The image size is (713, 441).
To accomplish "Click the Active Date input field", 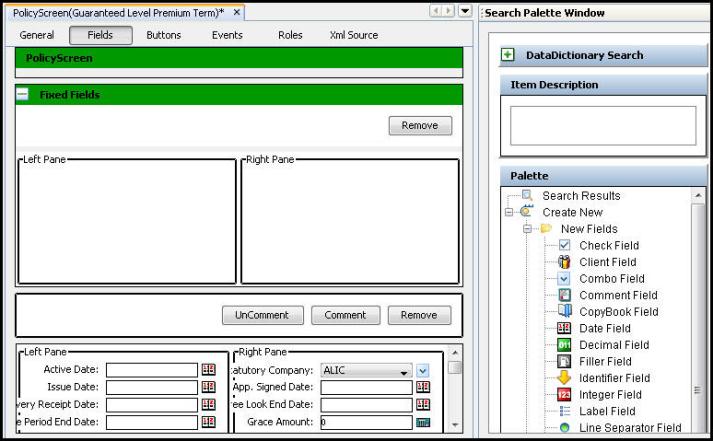I will [x=152, y=370].
